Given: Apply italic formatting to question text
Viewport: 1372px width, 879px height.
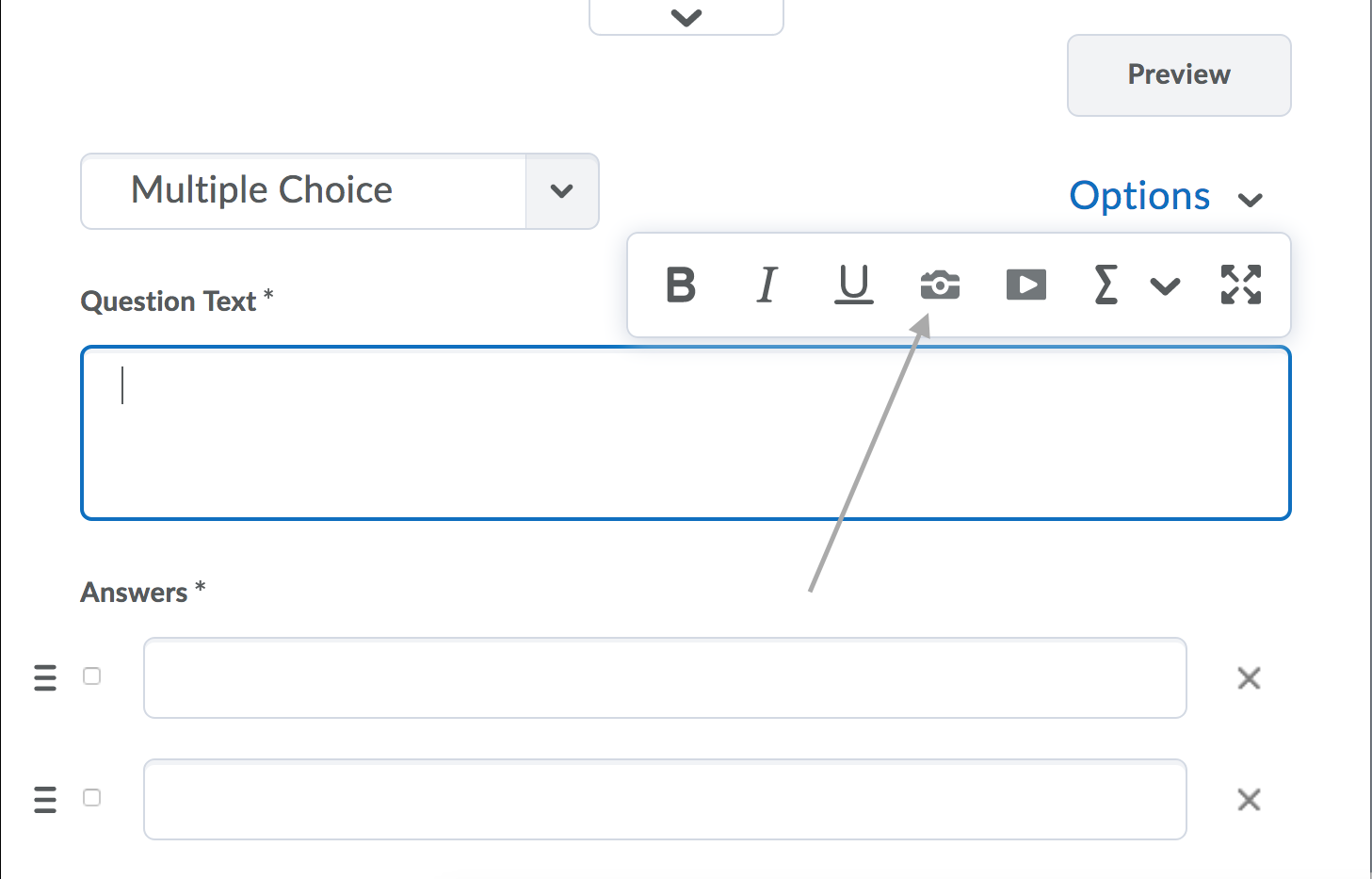Looking at the screenshot, I should 767,285.
